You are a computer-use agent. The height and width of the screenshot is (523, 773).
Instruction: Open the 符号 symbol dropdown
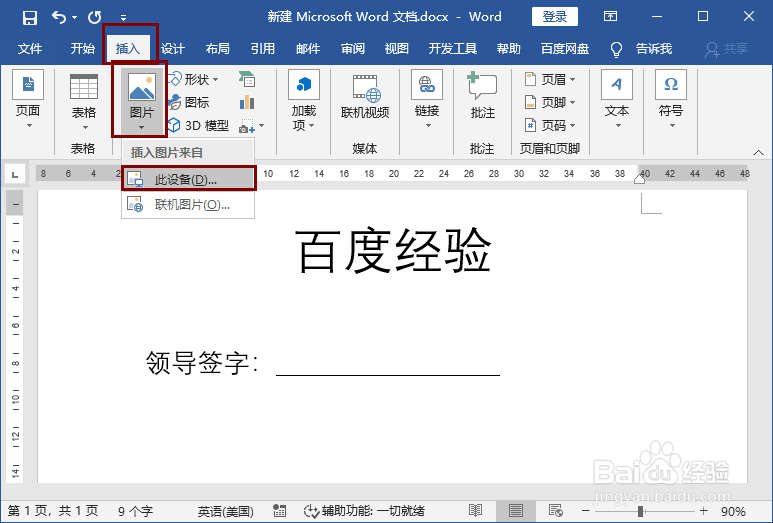pos(671,100)
